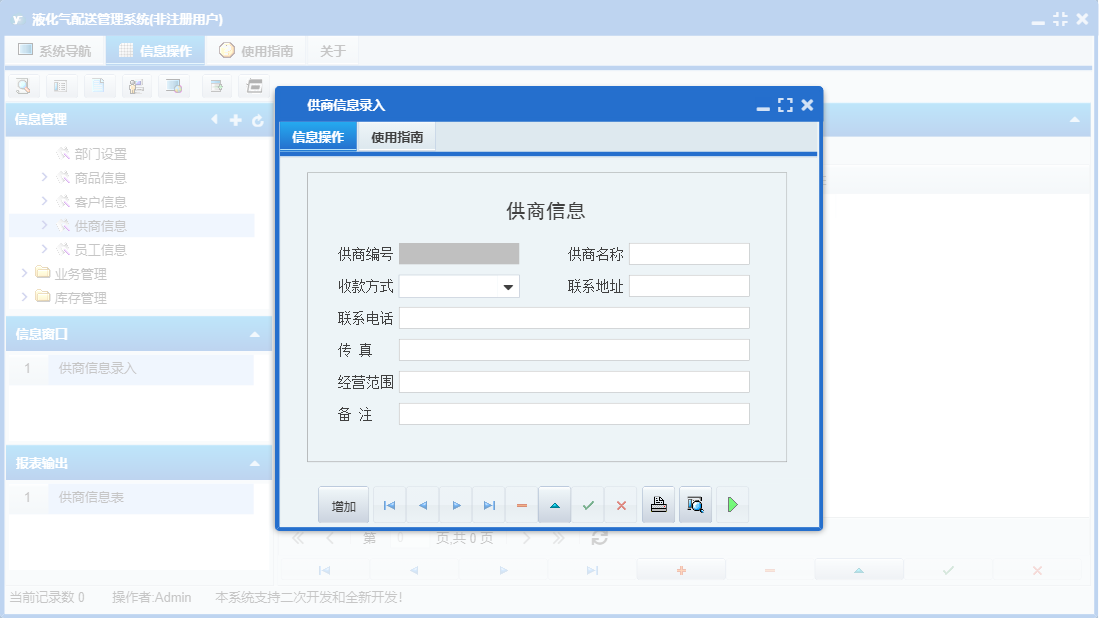This screenshot has width=1099, height=618.
Task: Select the query/search tool in main toolbar
Action: point(22,86)
